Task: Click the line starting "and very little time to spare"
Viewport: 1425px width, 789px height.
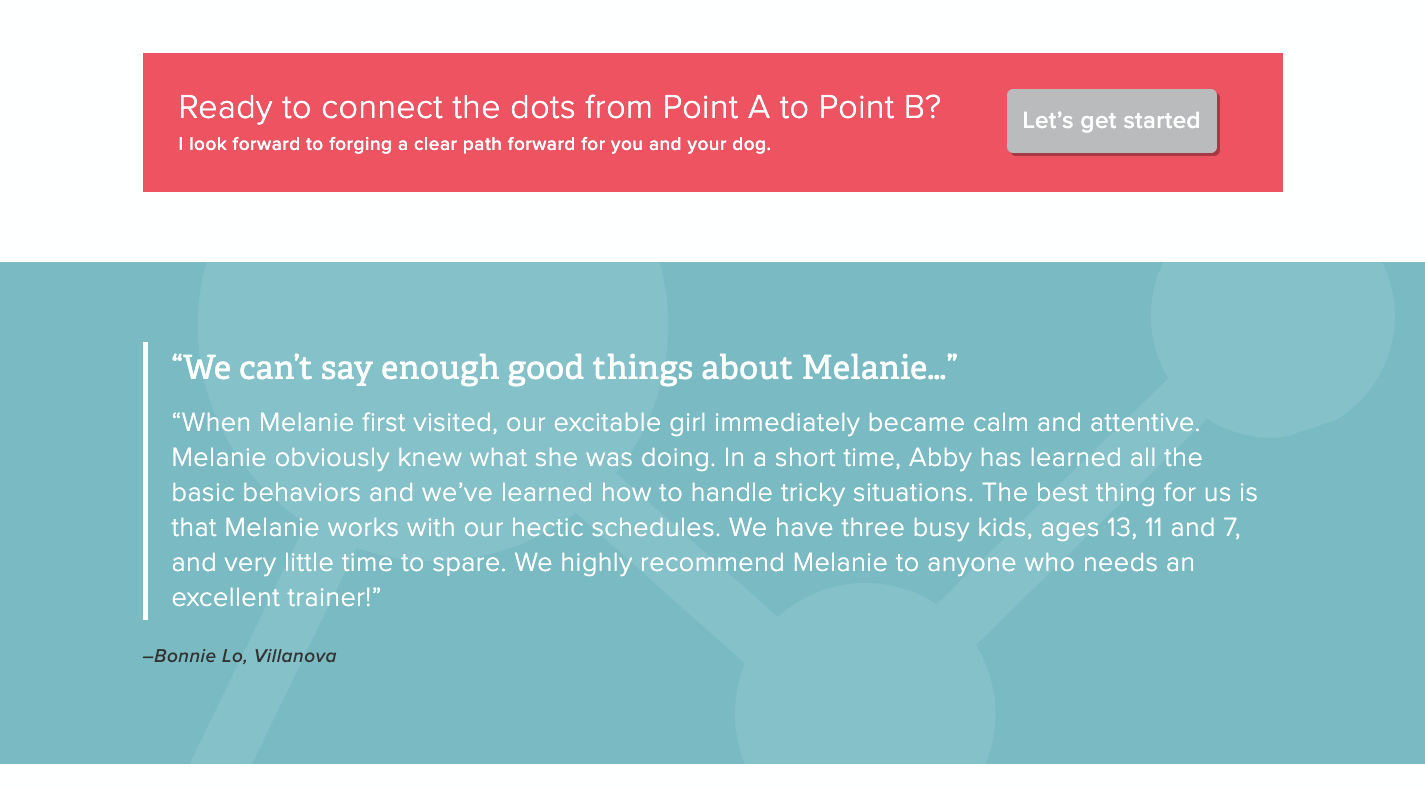Action: [x=683, y=563]
